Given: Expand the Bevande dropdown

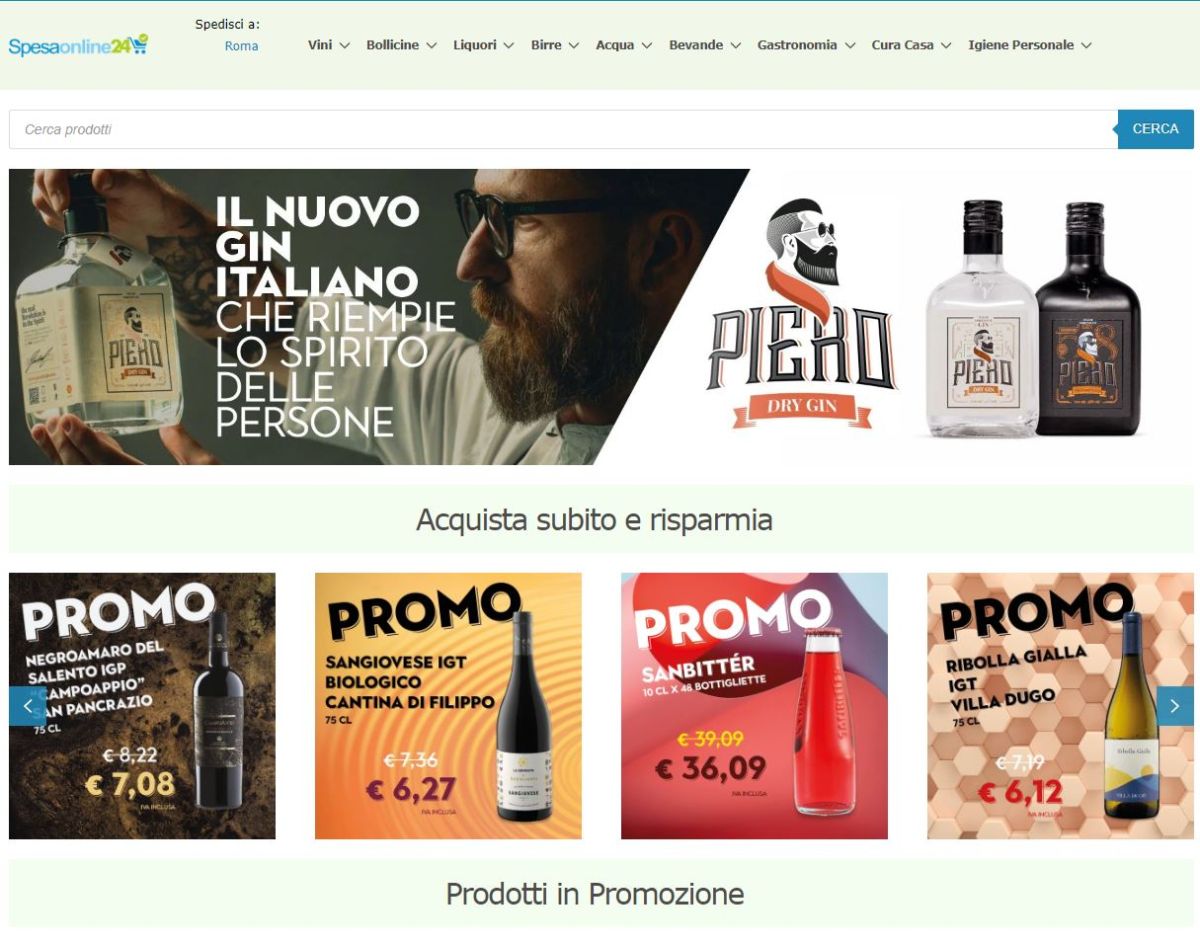Looking at the screenshot, I should 705,45.
